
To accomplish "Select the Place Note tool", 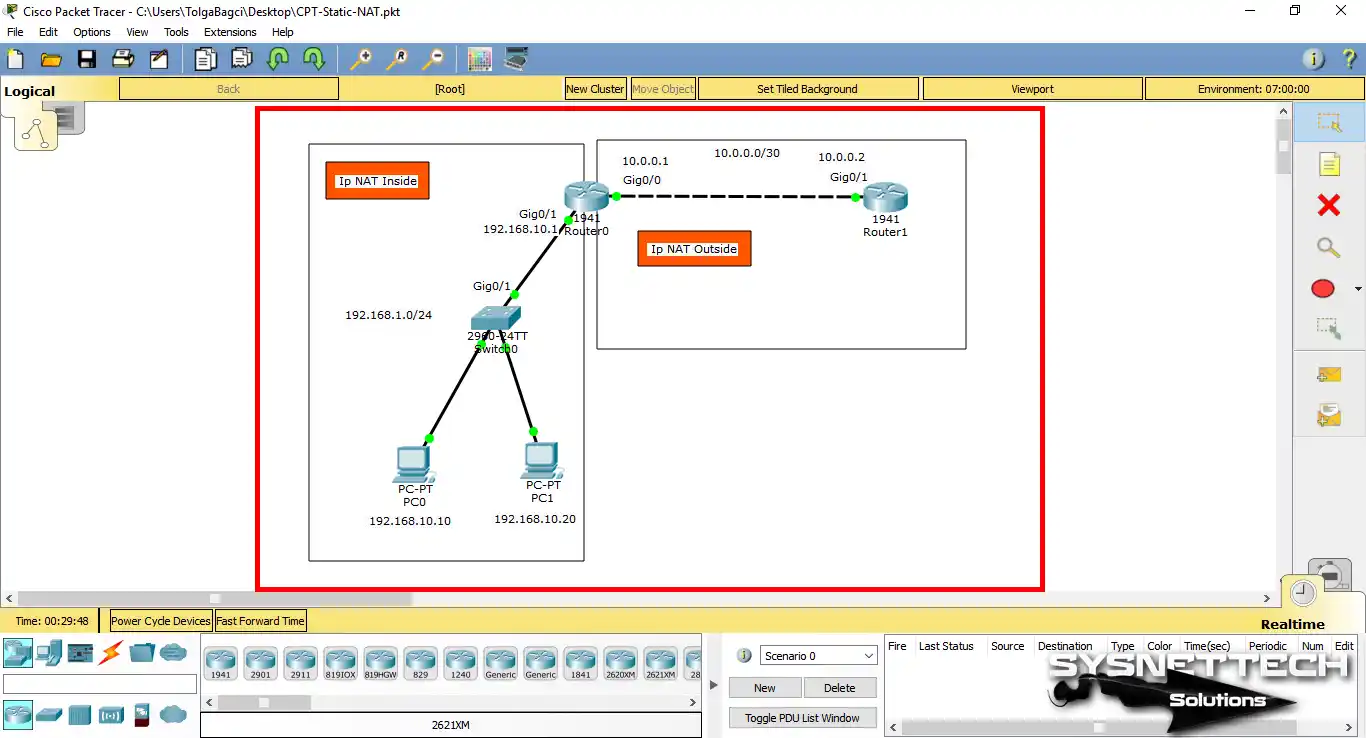I will (x=1328, y=164).
